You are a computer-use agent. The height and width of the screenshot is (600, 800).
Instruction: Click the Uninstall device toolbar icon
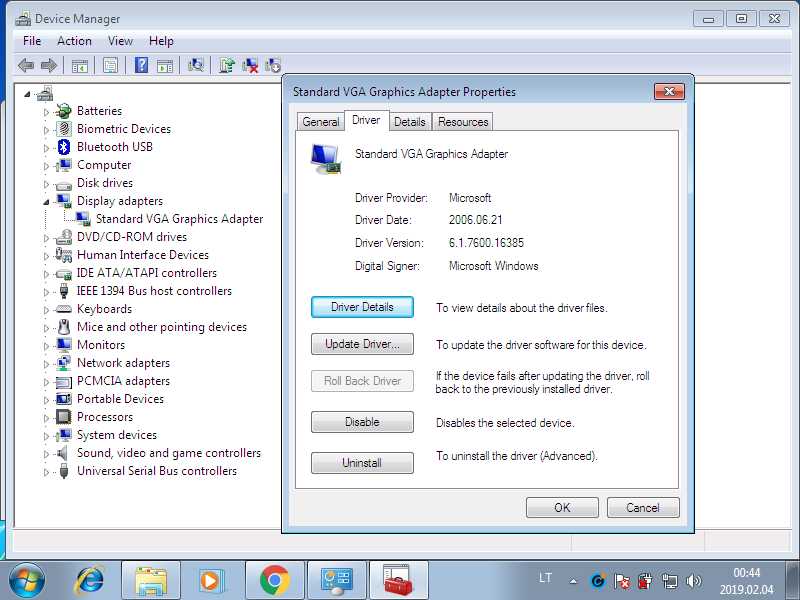[250, 65]
